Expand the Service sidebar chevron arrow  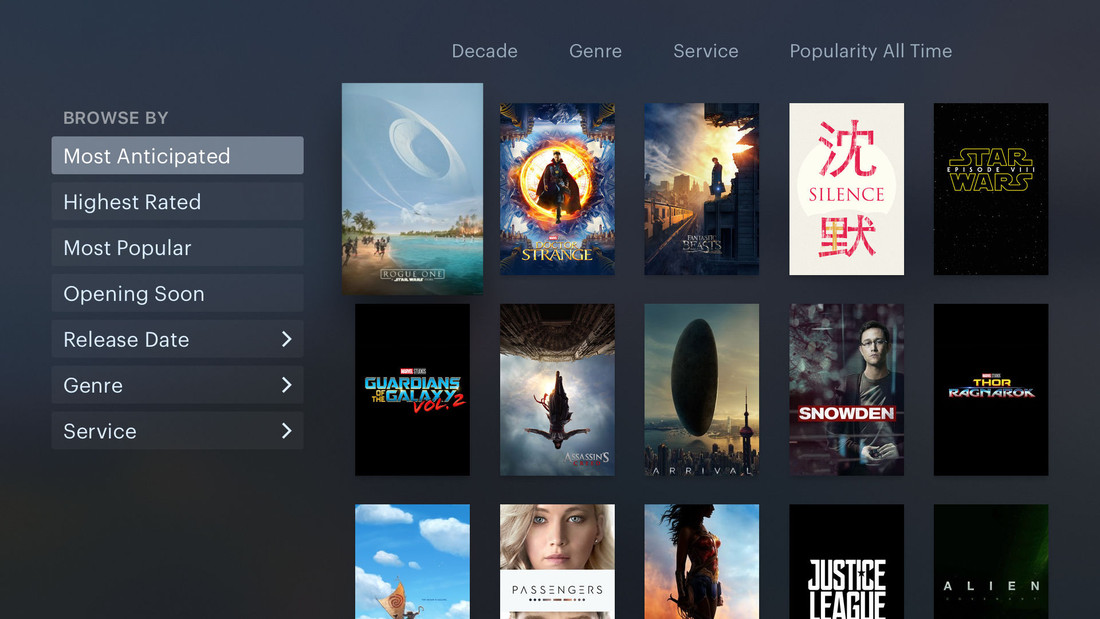pos(286,431)
